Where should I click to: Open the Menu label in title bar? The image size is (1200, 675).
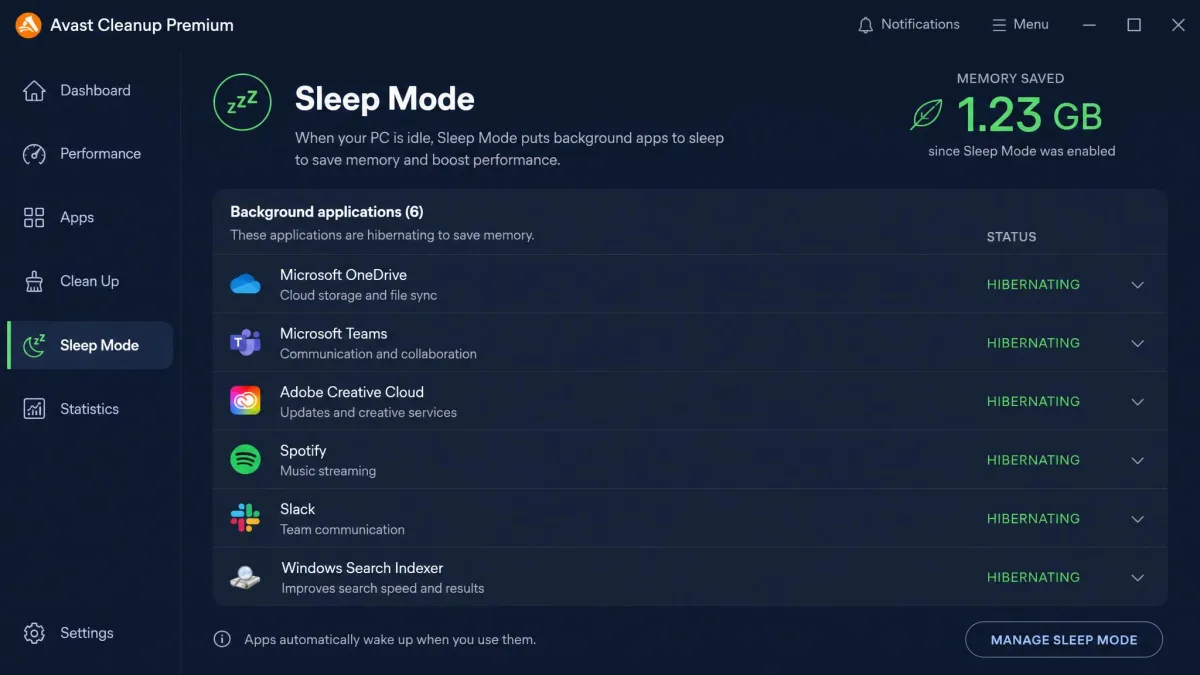coord(1031,24)
